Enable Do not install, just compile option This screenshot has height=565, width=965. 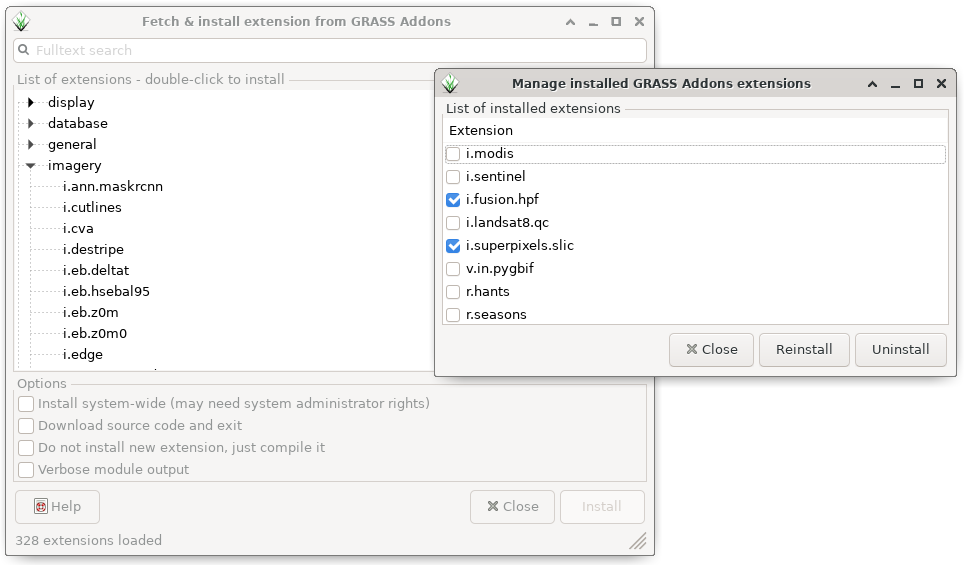pos(26,448)
